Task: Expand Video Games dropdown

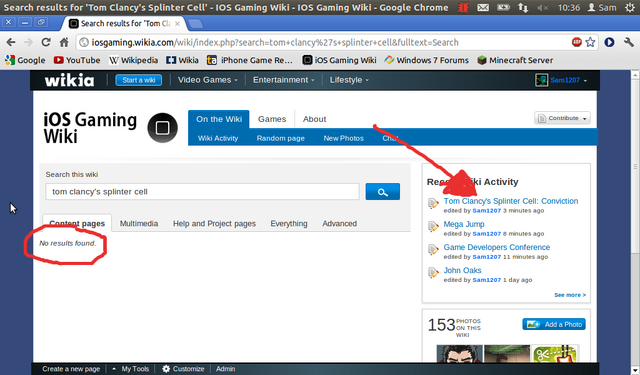Action: pyautogui.click(x=207, y=80)
